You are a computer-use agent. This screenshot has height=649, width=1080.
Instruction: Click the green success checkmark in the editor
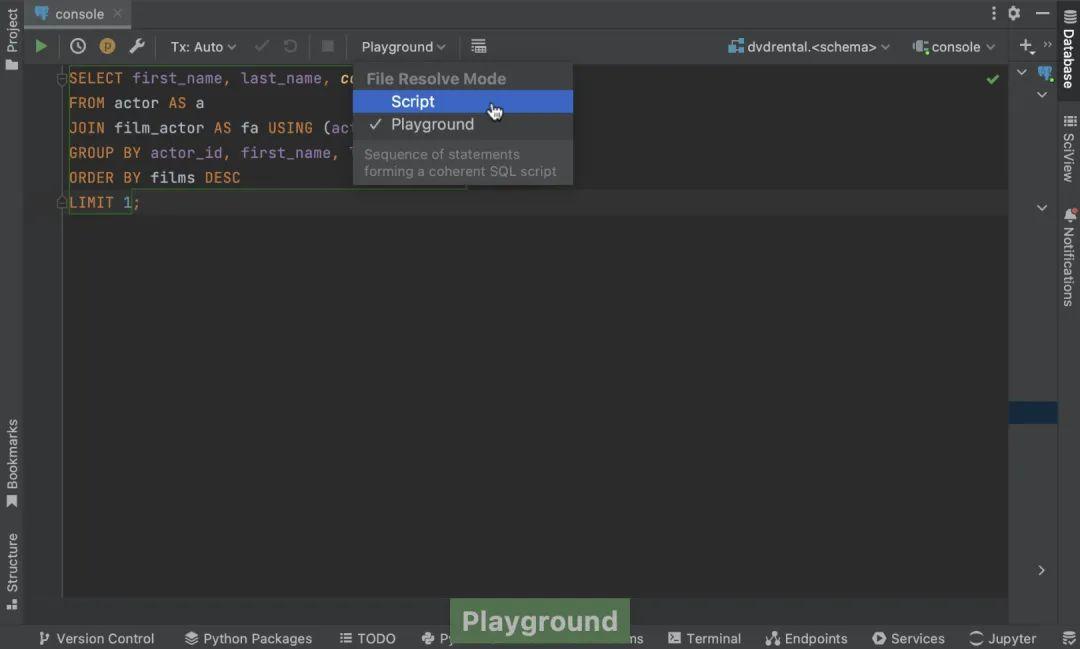[x=993, y=78]
